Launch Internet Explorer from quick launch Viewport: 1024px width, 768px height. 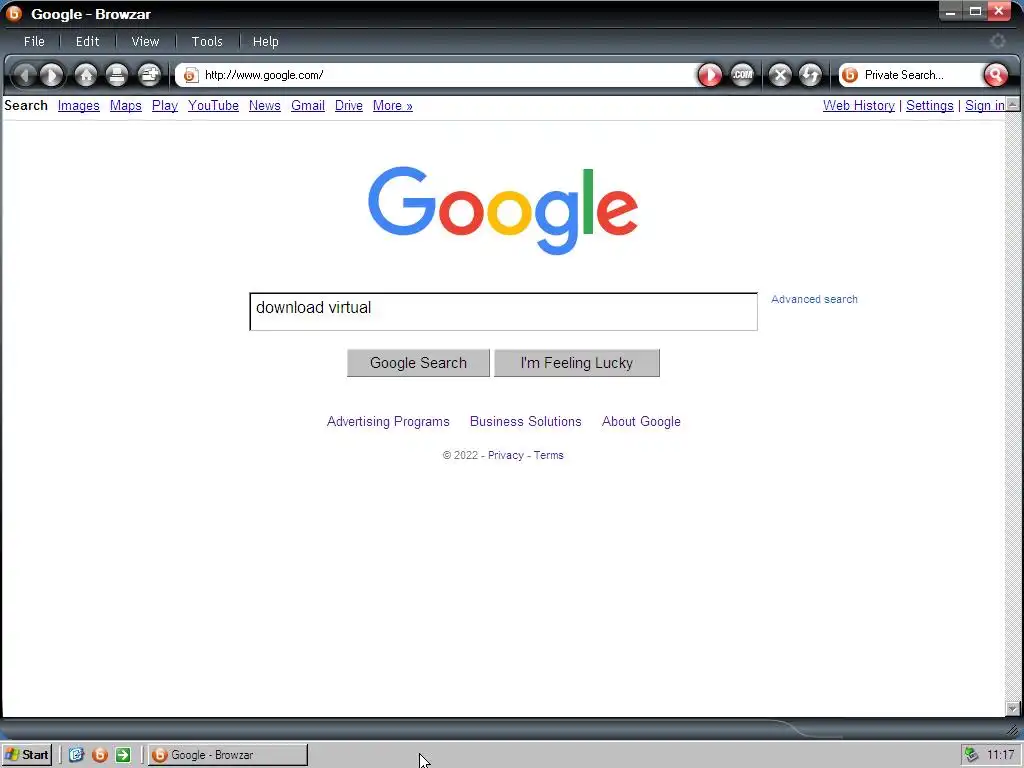click(76, 755)
